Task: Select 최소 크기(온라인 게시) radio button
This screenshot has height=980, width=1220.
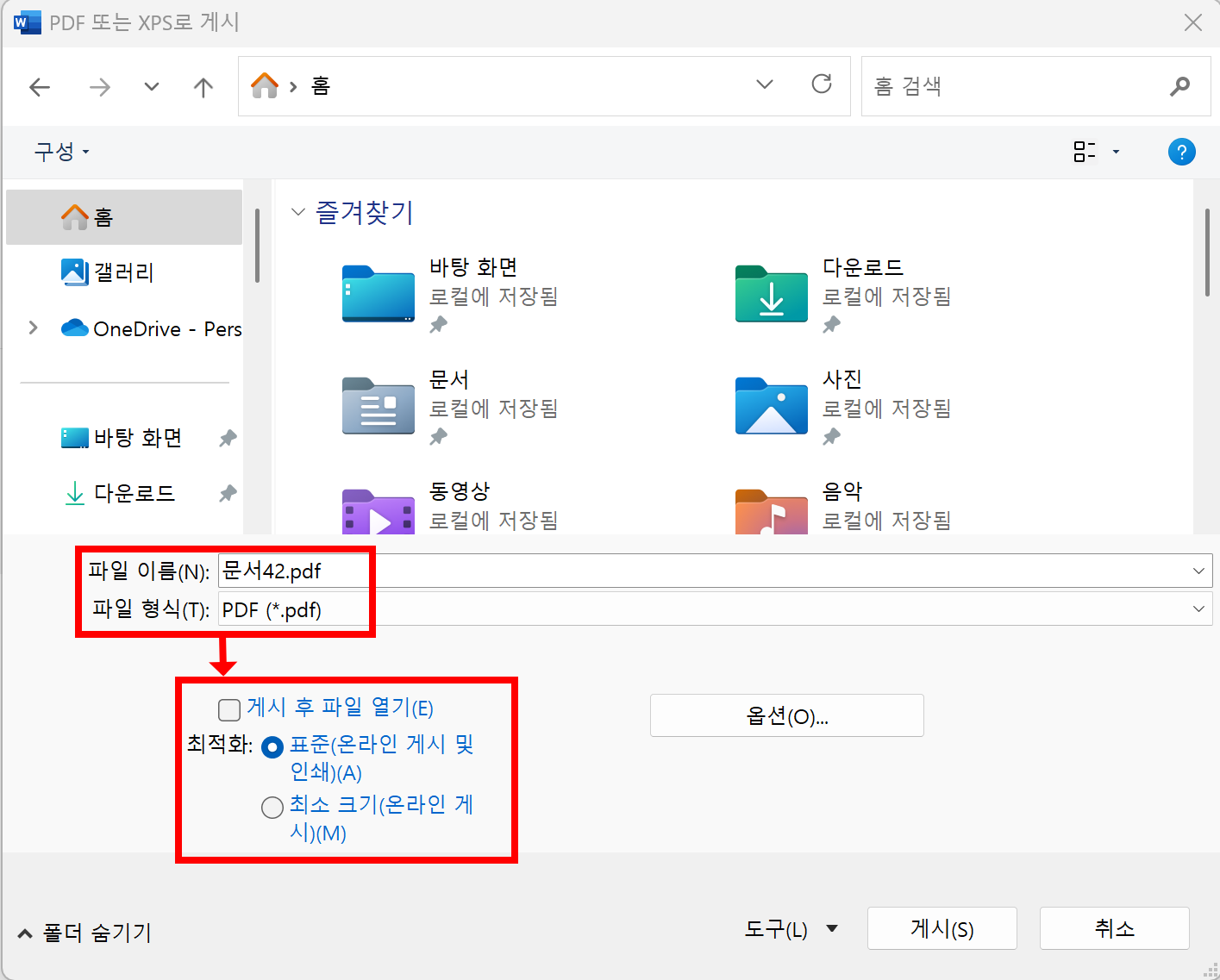Action: point(272,808)
